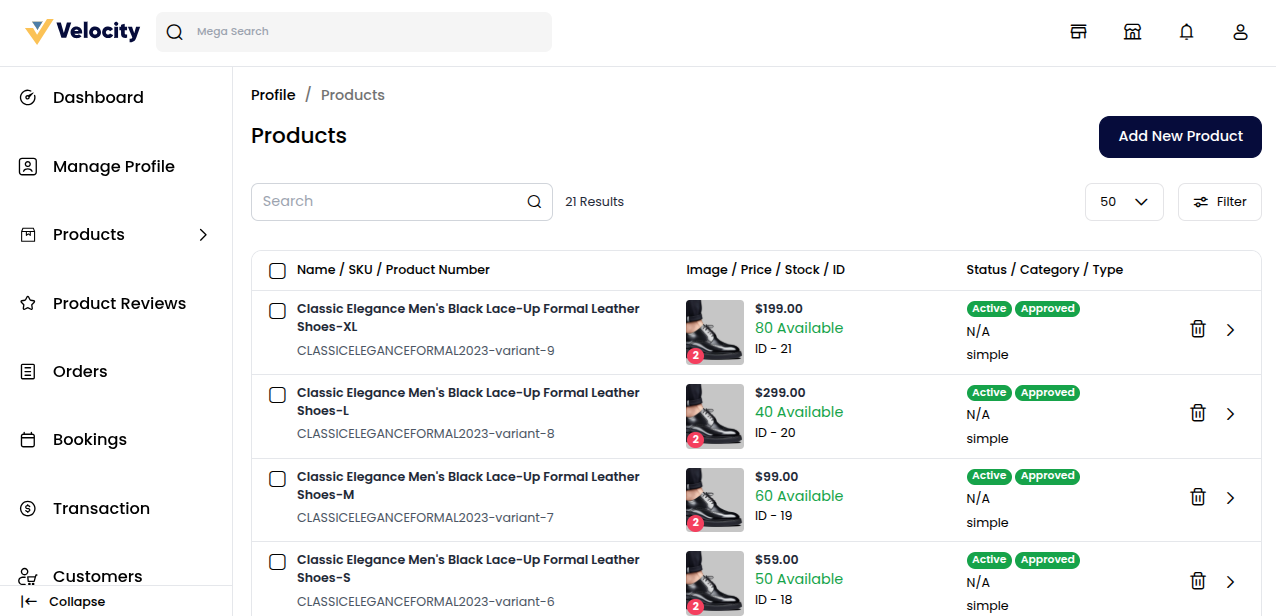The image size is (1276, 616).
Task: Click the Add New Product button
Action: [1180, 137]
